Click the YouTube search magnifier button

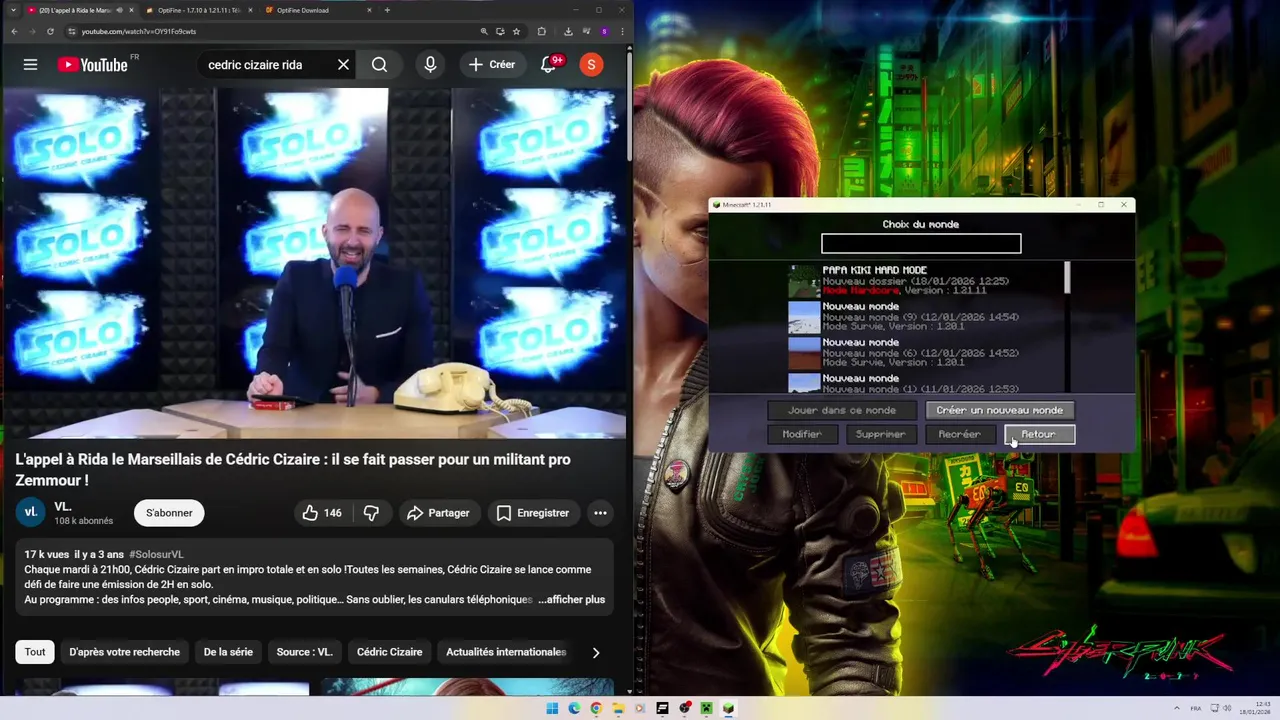379,65
